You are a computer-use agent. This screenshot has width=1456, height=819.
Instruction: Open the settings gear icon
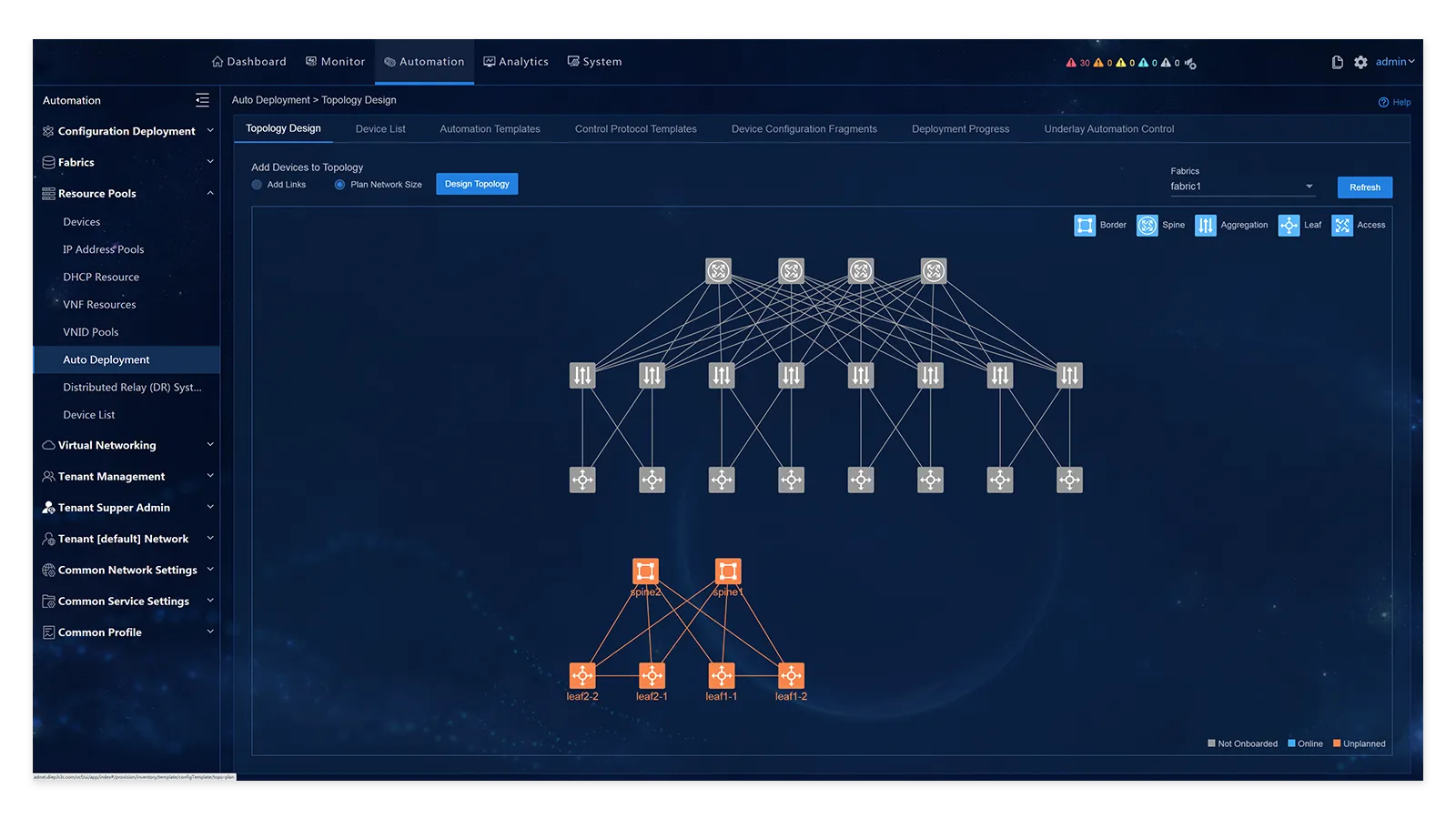click(x=1360, y=62)
